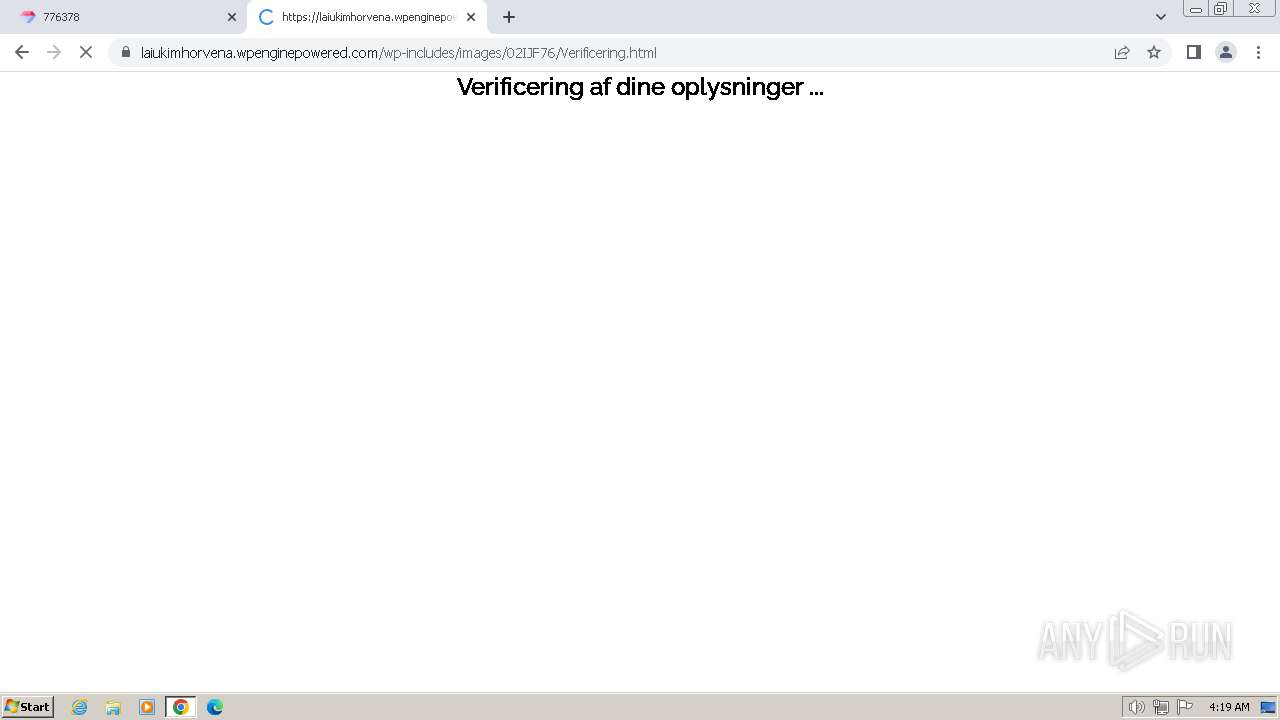Go back to the previous page
This screenshot has width=1280, height=720.
pyautogui.click(x=22, y=52)
